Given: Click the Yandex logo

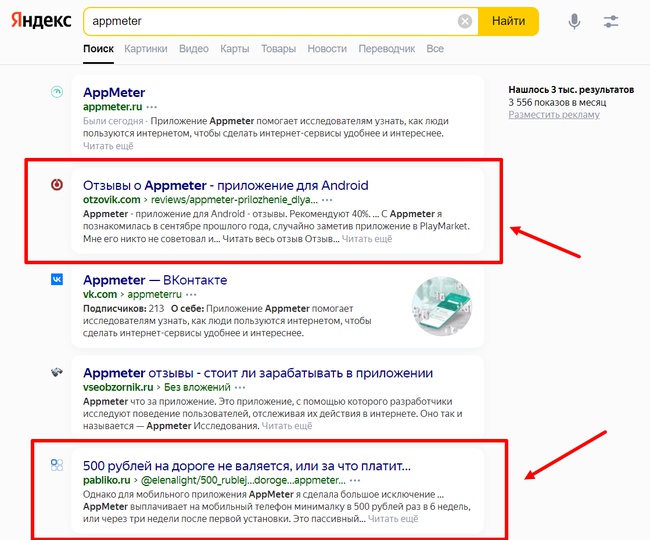Looking at the screenshot, I should [x=41, y=20].
